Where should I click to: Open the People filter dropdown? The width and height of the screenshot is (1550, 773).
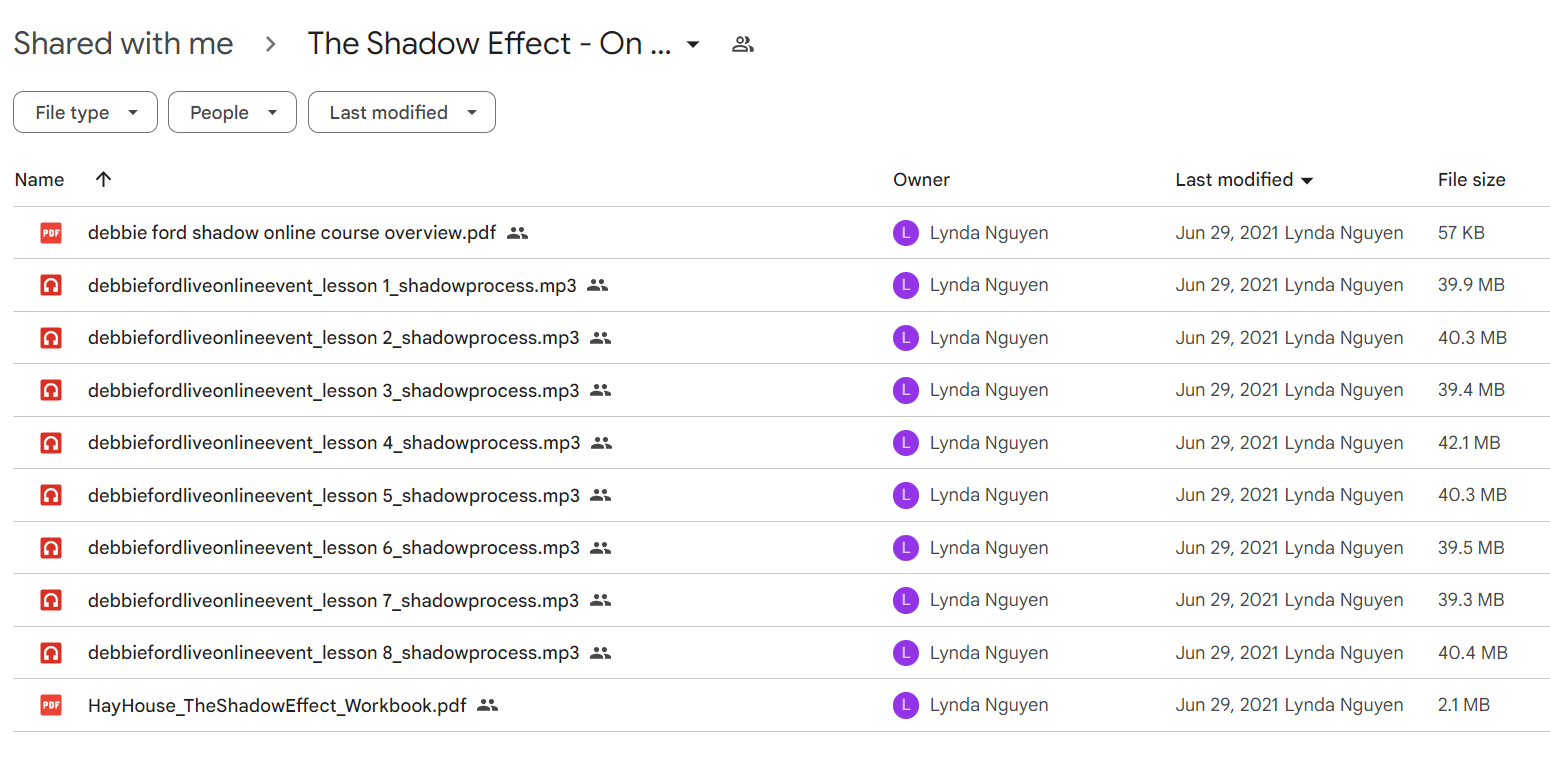[232, 112]
